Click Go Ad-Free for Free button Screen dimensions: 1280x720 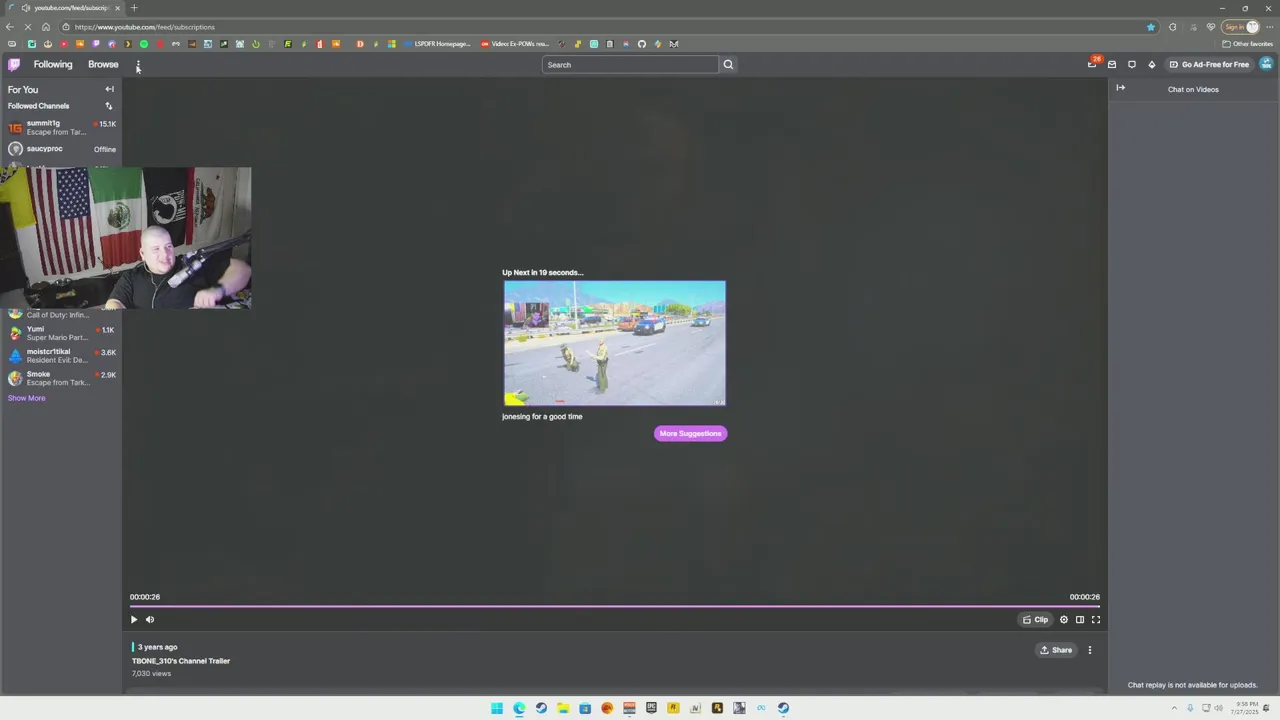pos(1209,64)
